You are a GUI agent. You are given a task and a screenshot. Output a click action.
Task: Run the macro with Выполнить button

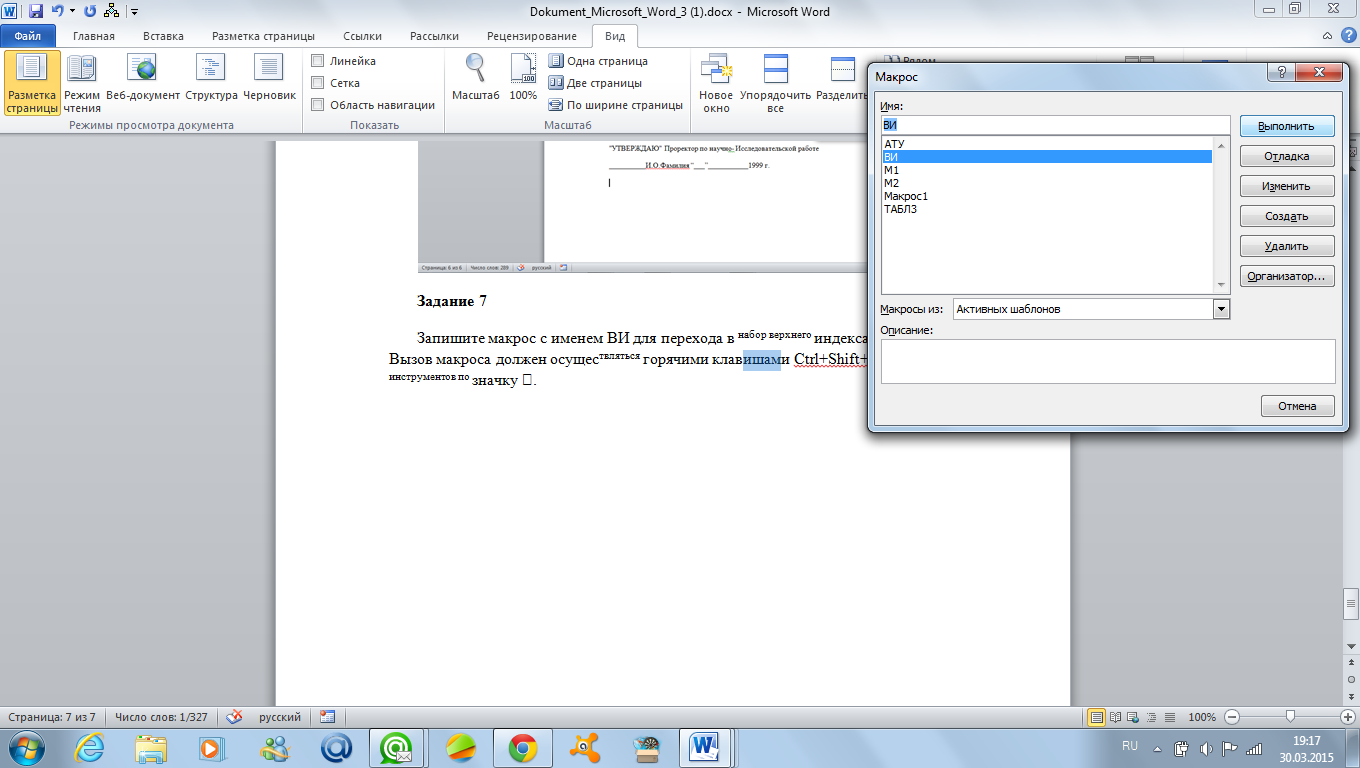(1288, 127)
